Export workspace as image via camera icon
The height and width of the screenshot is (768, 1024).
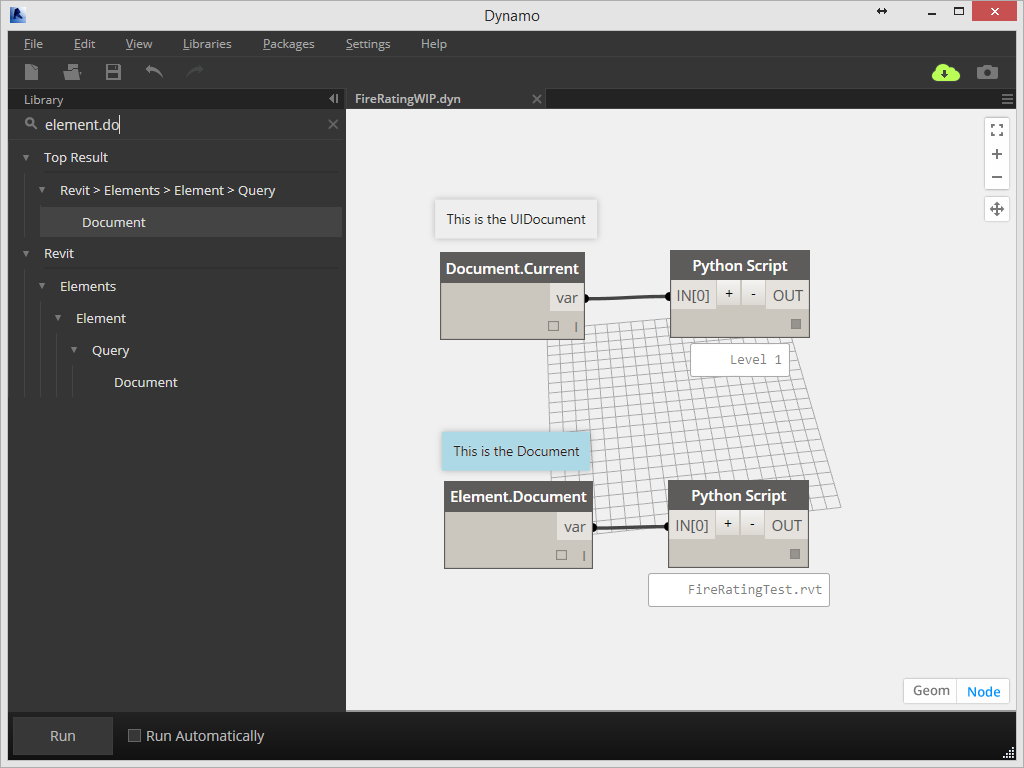(987, 72)
